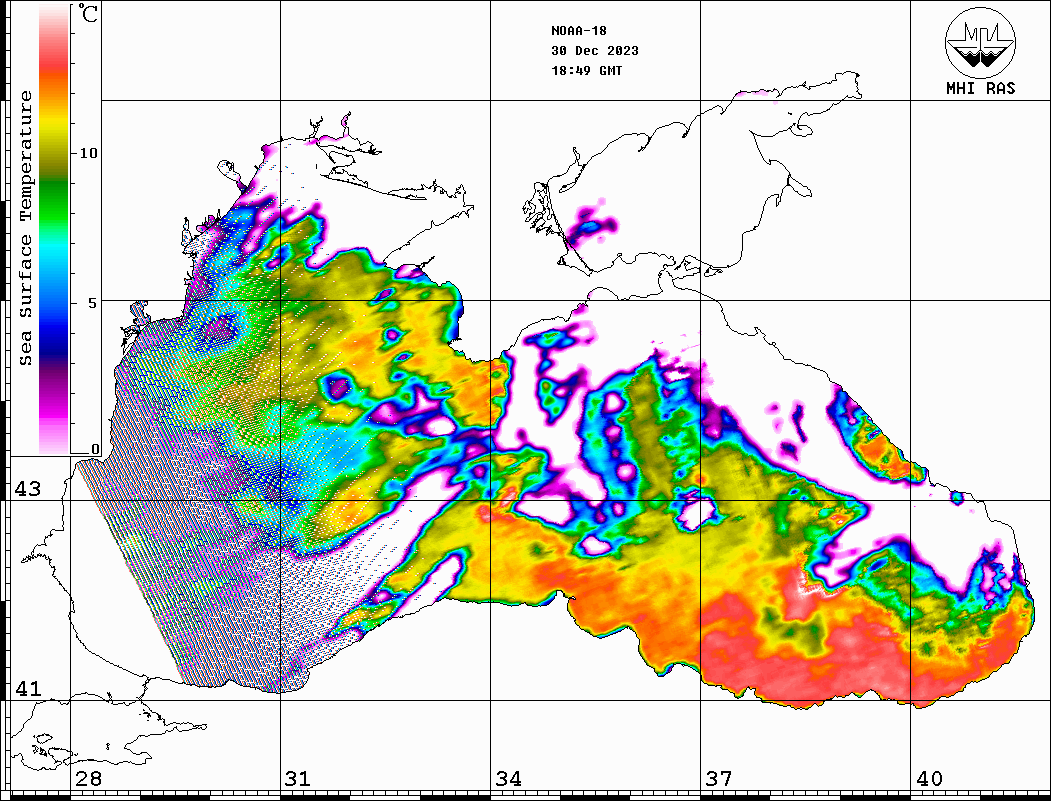Click the °C unit label on legend
The image size is (1051, 801).
(x=88, y=13)
